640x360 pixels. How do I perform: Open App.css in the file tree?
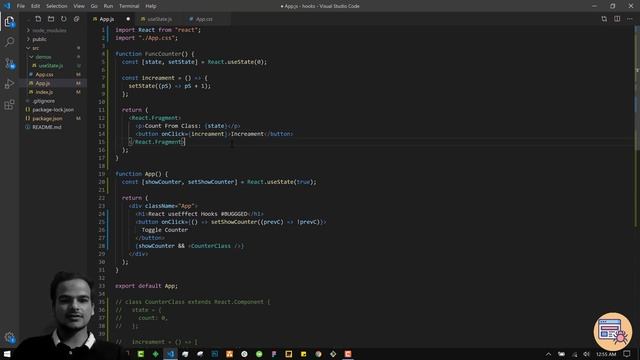44,75
